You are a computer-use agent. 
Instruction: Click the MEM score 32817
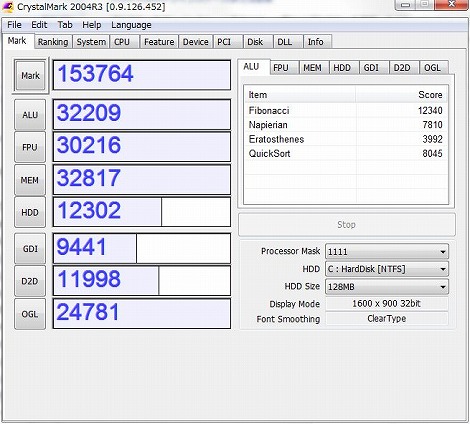coord(142,179)
